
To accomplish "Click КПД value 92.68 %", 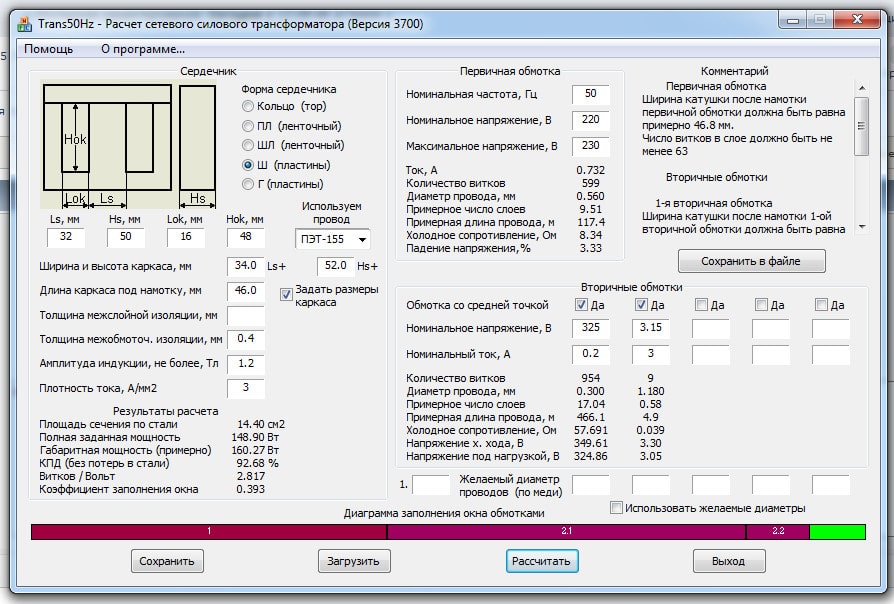I will (x=257, y=463).
